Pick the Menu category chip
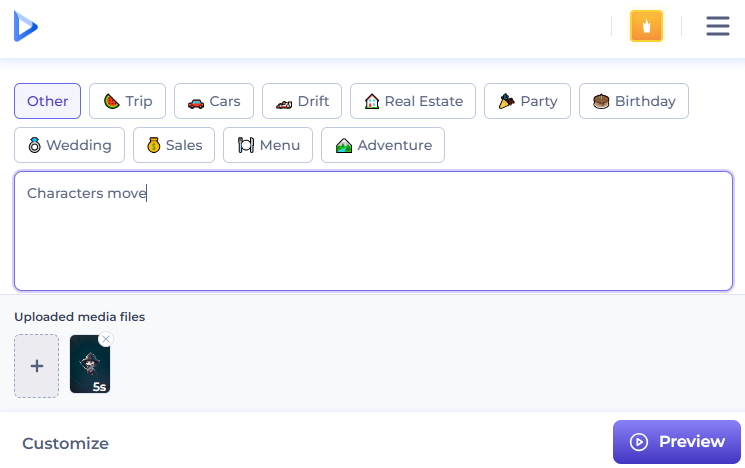Image resolution: width=745 pixels, height=468 pixels. tap(268, 145)
